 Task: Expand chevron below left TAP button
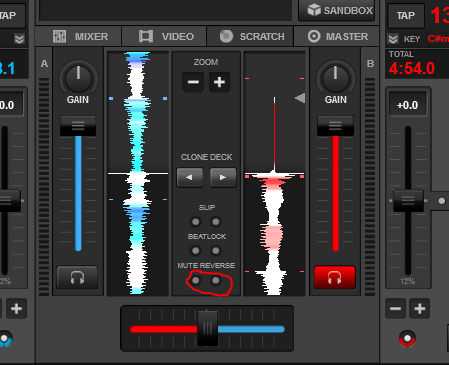tap(19, 39)
